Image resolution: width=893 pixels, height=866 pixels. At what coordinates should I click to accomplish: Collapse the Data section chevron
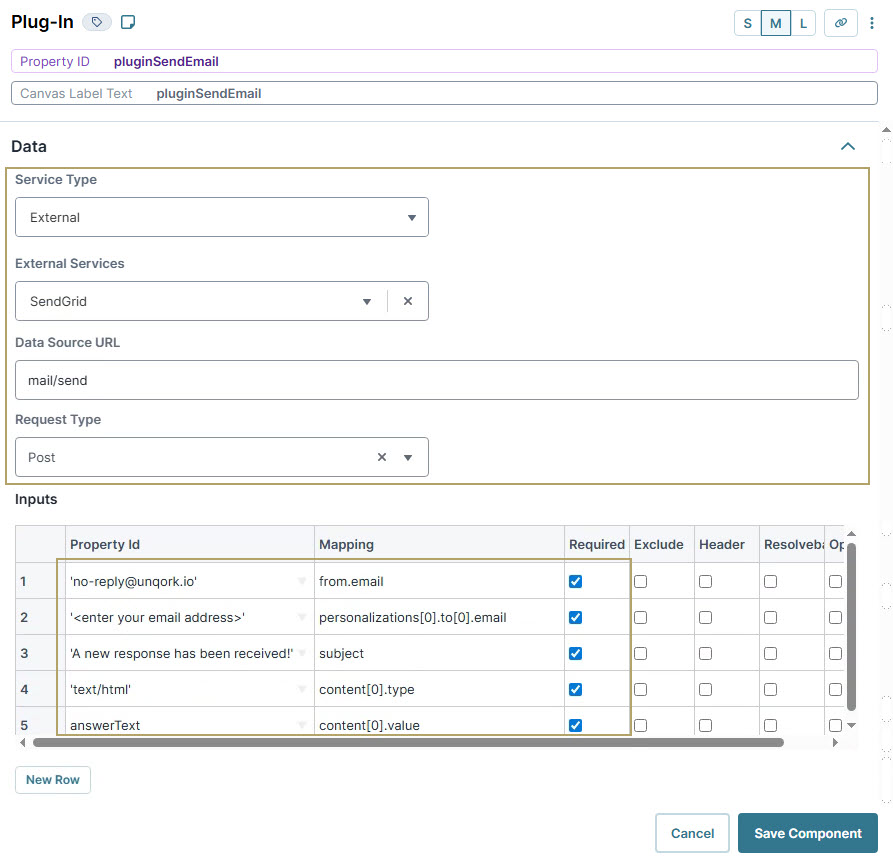tap(848, 146)
